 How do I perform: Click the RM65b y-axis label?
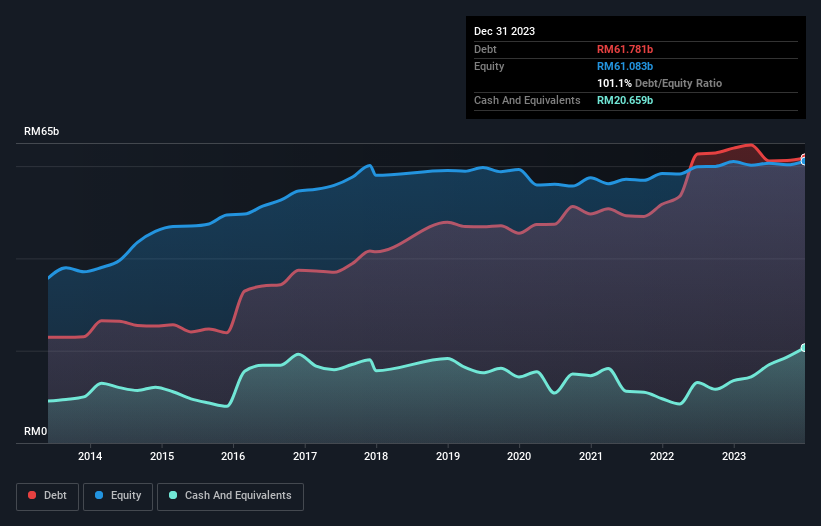41,131
